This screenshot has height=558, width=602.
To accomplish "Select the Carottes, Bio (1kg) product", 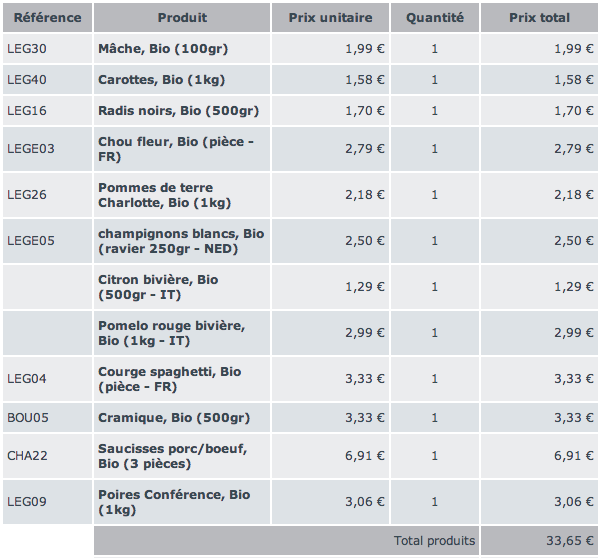I will [x=160, y=80].
